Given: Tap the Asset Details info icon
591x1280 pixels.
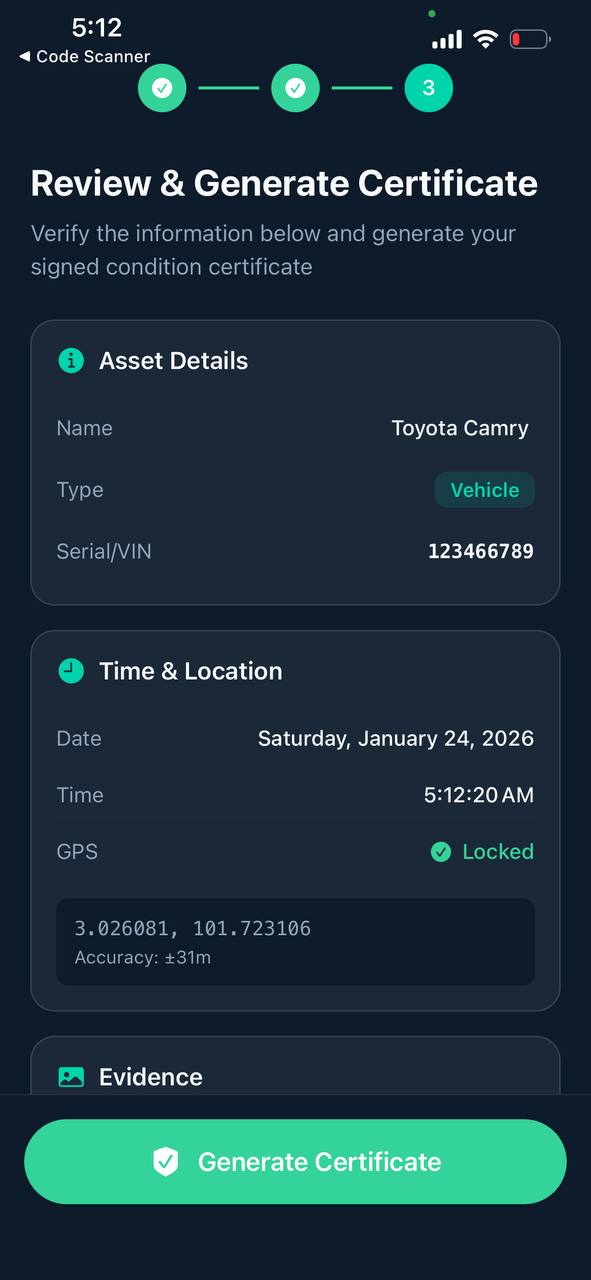Looking at the screenshot, I should coord(70,361).
